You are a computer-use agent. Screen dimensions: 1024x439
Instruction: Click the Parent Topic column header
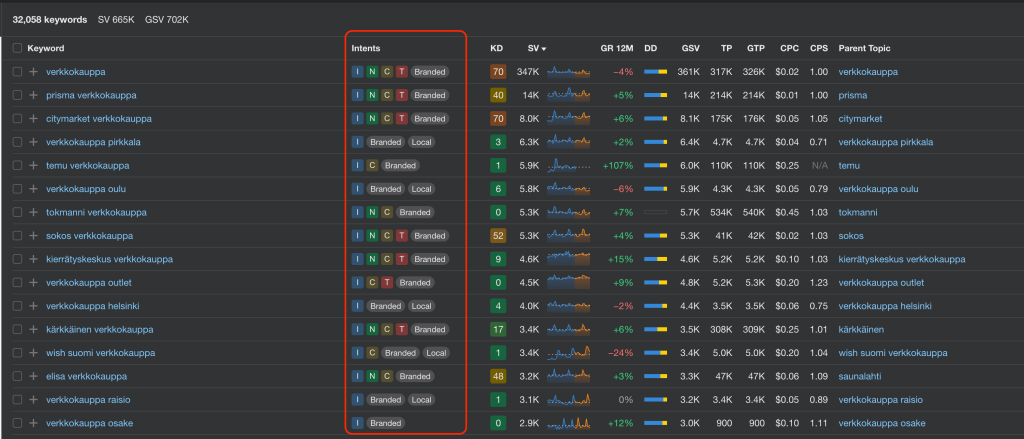click(864, 48)
